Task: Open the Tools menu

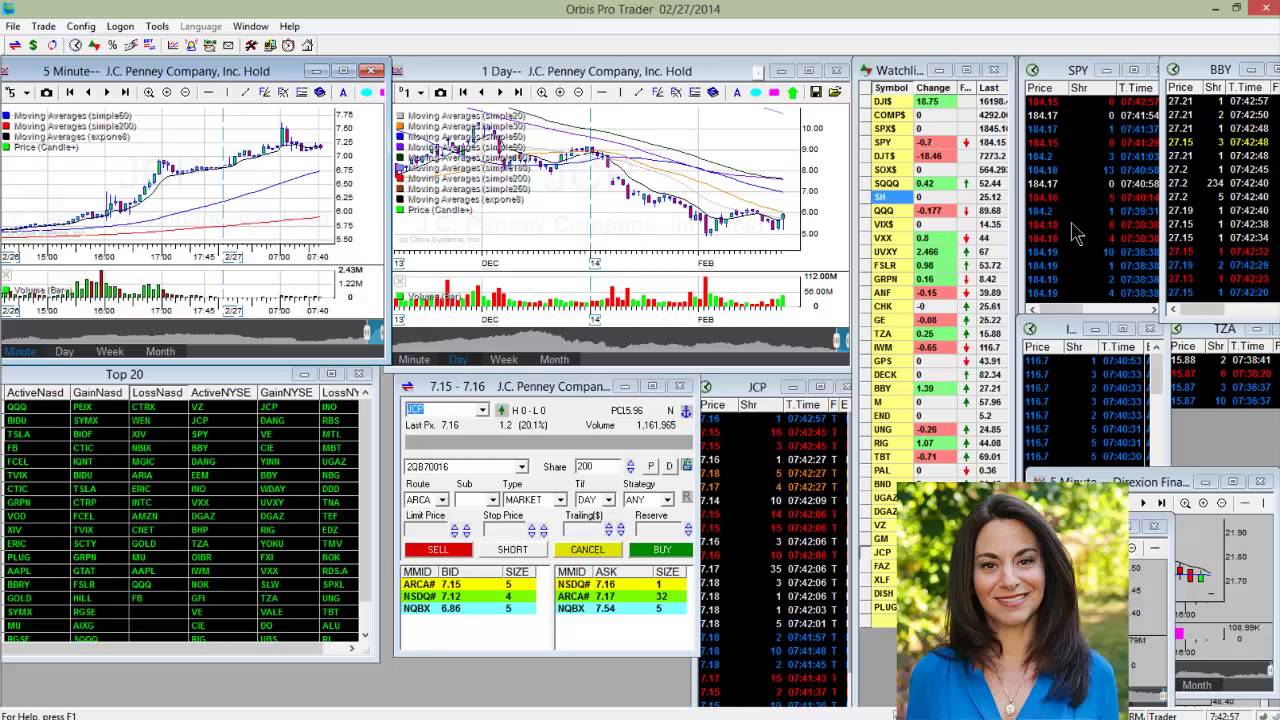Action: (x=157, y=26)
